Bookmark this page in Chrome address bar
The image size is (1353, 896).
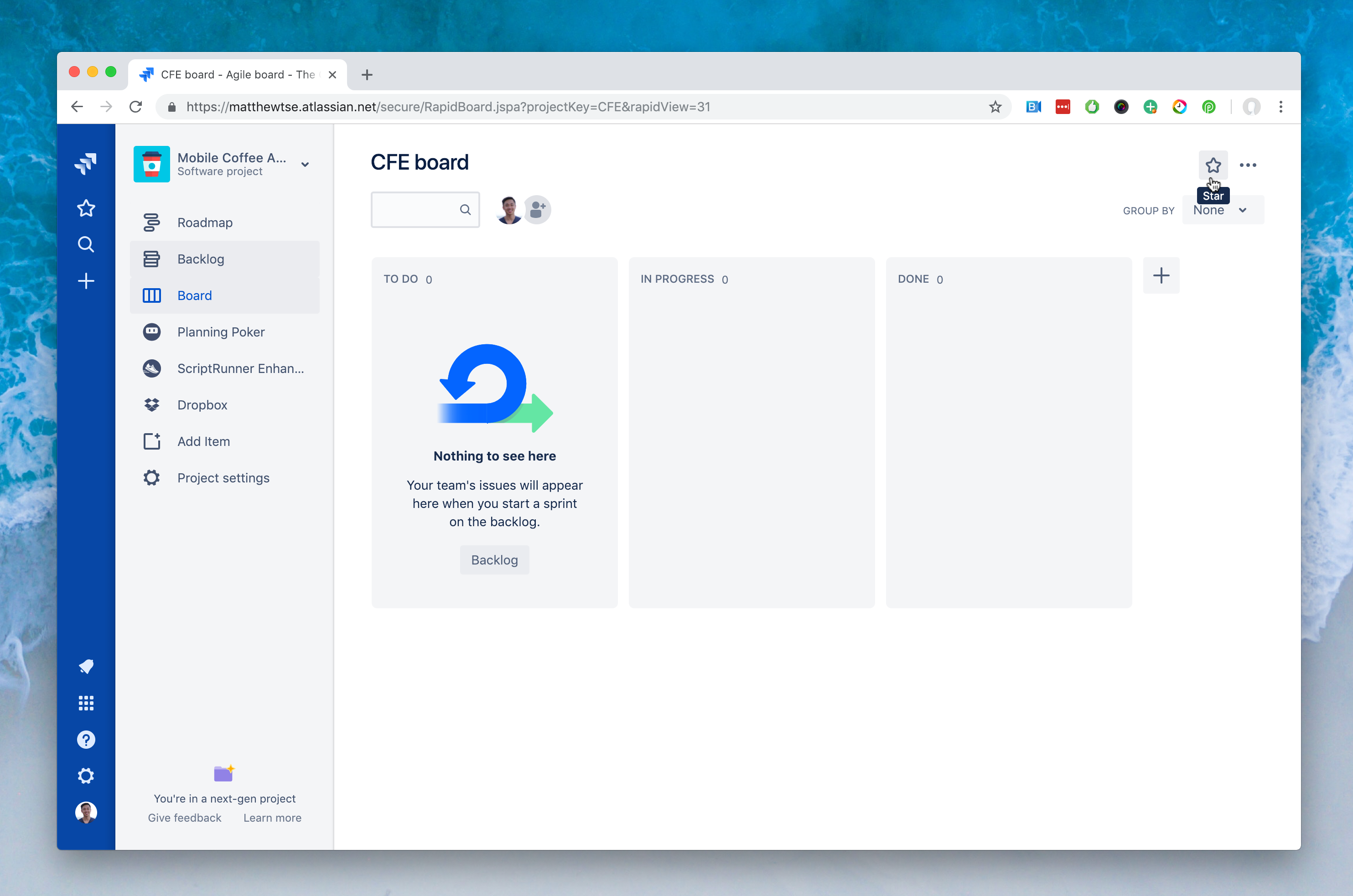pyautogui.click(x=995, y=107)
